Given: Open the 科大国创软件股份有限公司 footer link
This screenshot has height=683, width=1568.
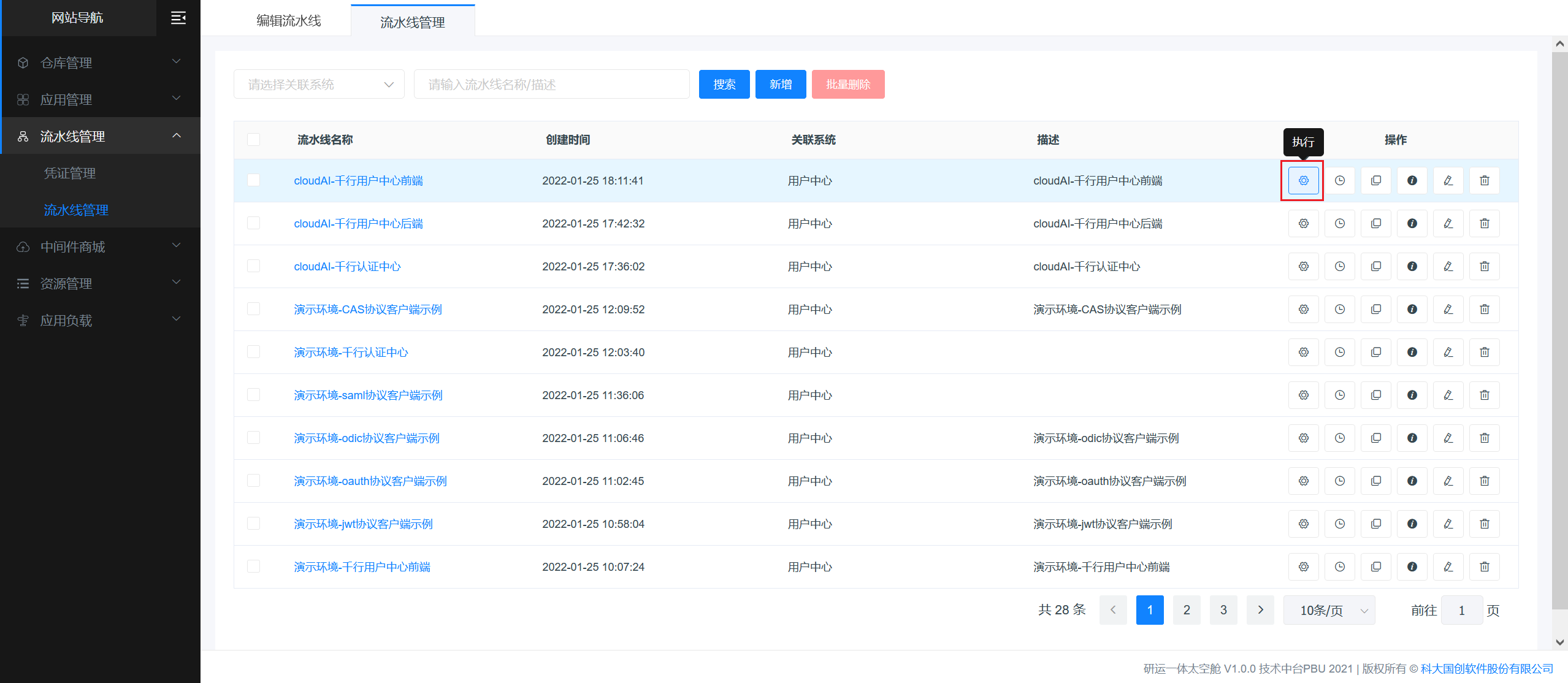Looking at the screenshot, I should (x=1486, y=668).
